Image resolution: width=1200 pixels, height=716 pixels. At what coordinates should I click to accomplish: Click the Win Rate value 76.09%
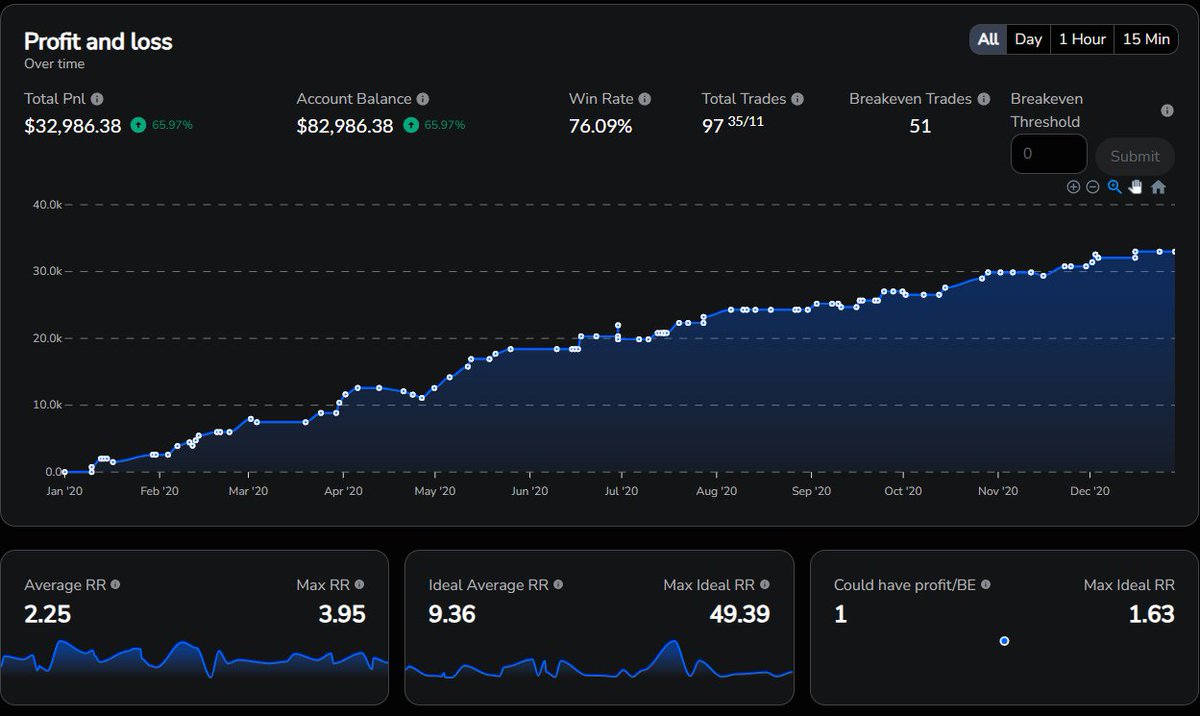click(601, 126)
